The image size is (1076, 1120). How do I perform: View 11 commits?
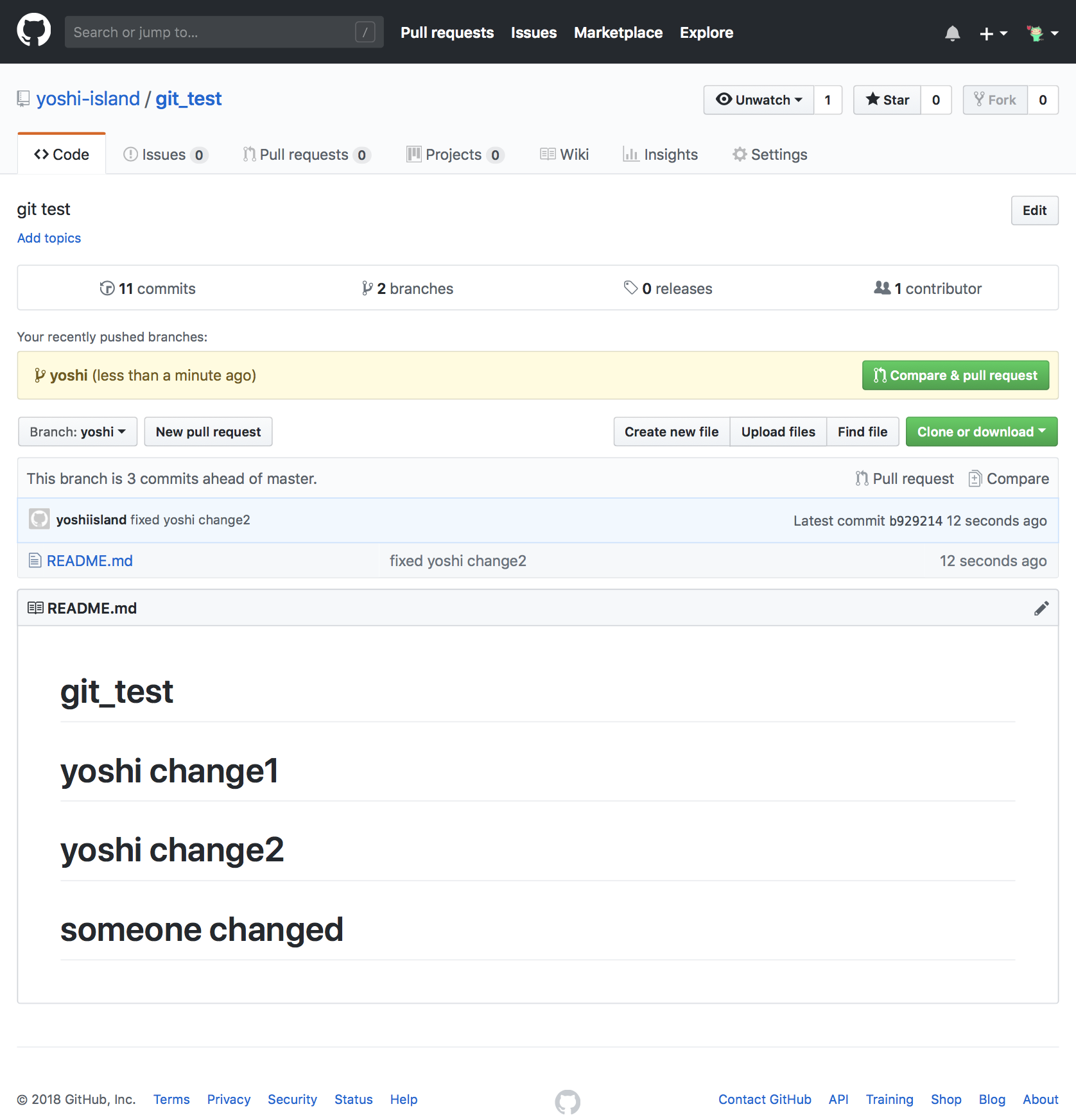(148, 289)
